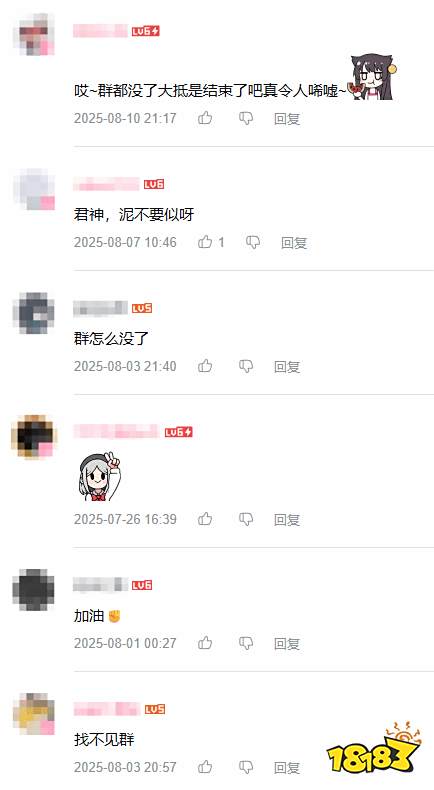Dislike the comment '找不见群'
The image size is (434, 790).
tap(245, 767)
